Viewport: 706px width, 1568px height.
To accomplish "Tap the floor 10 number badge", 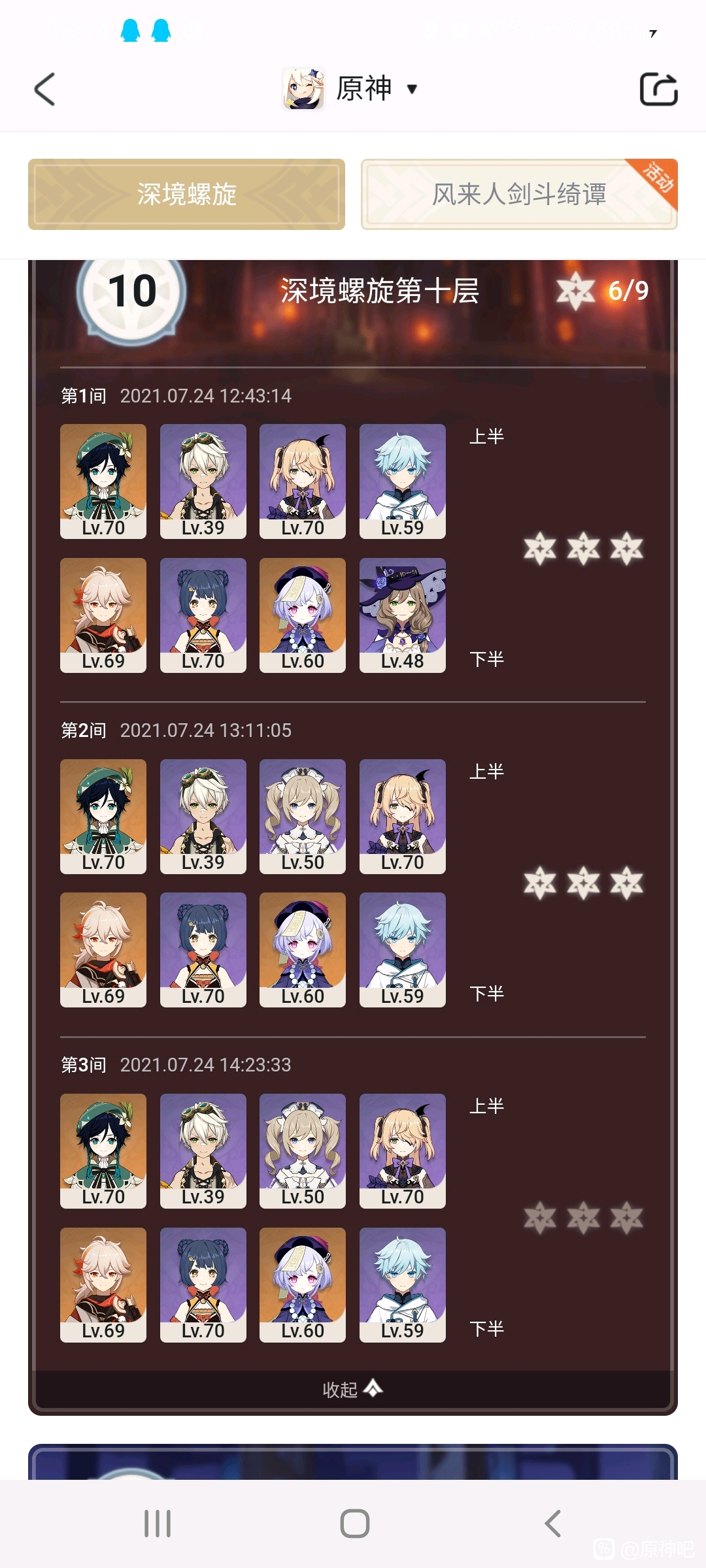I will [x=131, y=291].
